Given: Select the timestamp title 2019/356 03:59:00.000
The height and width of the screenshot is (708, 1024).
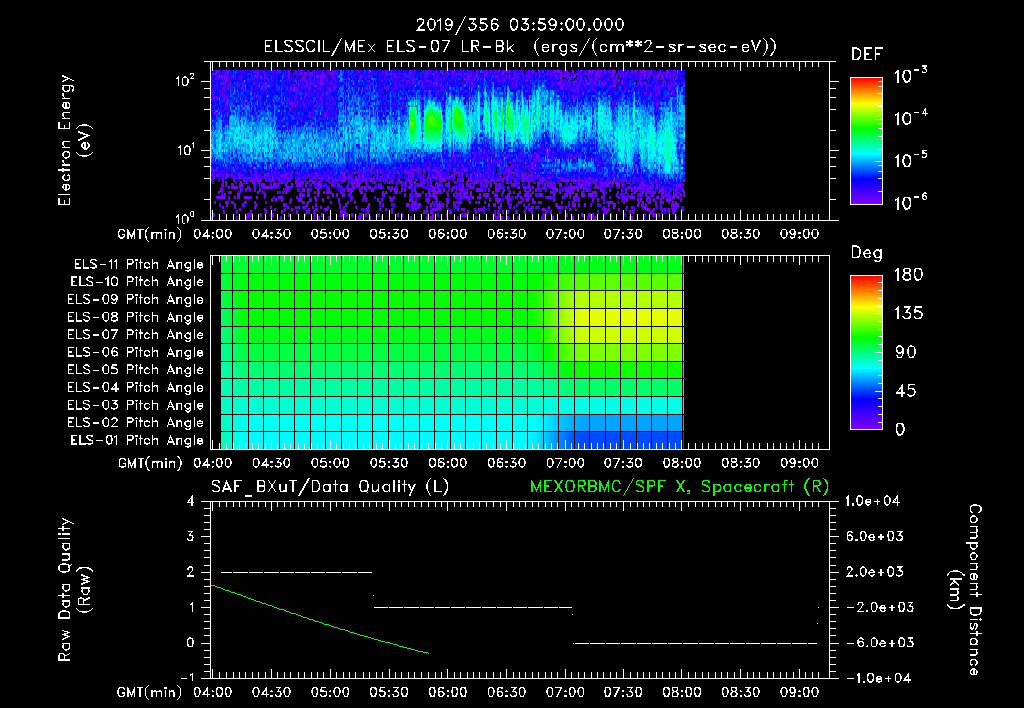Looking at the screenshot, I should click(520, 25).
